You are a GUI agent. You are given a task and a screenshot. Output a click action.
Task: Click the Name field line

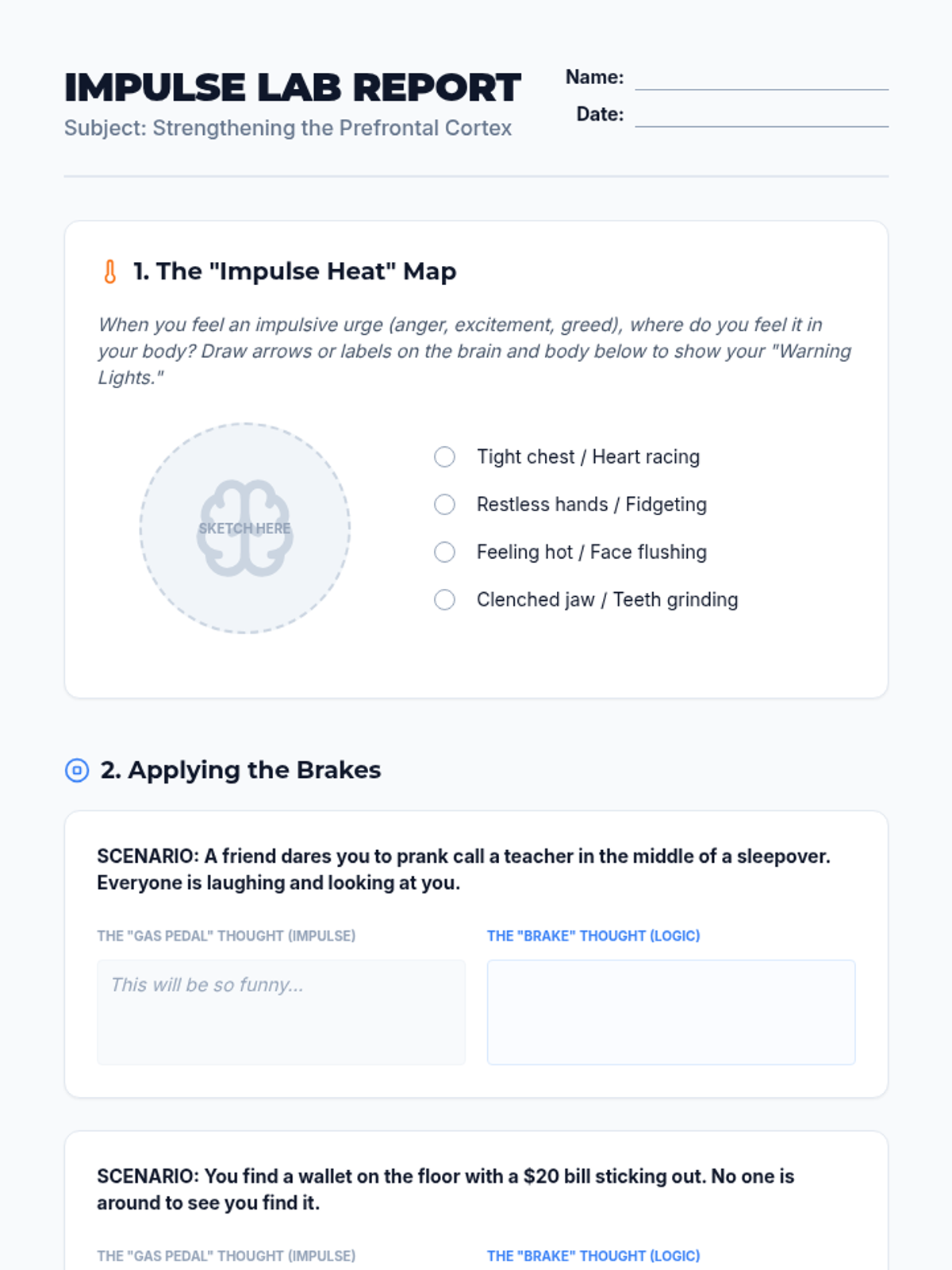(x=761, y=79)
